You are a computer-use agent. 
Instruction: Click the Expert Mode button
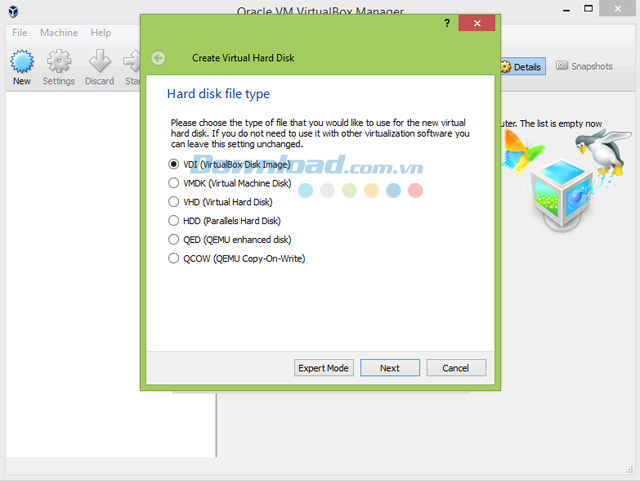coord(324,368)
